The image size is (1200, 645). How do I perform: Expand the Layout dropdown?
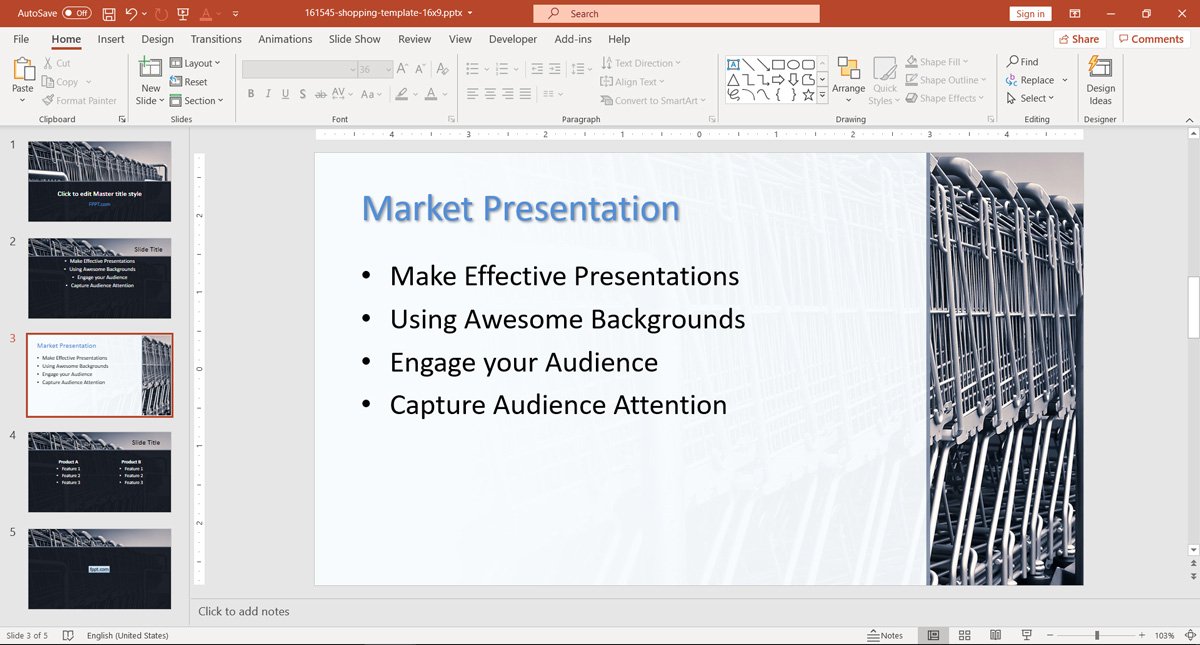pyautogui.click(x=196, y=63)
